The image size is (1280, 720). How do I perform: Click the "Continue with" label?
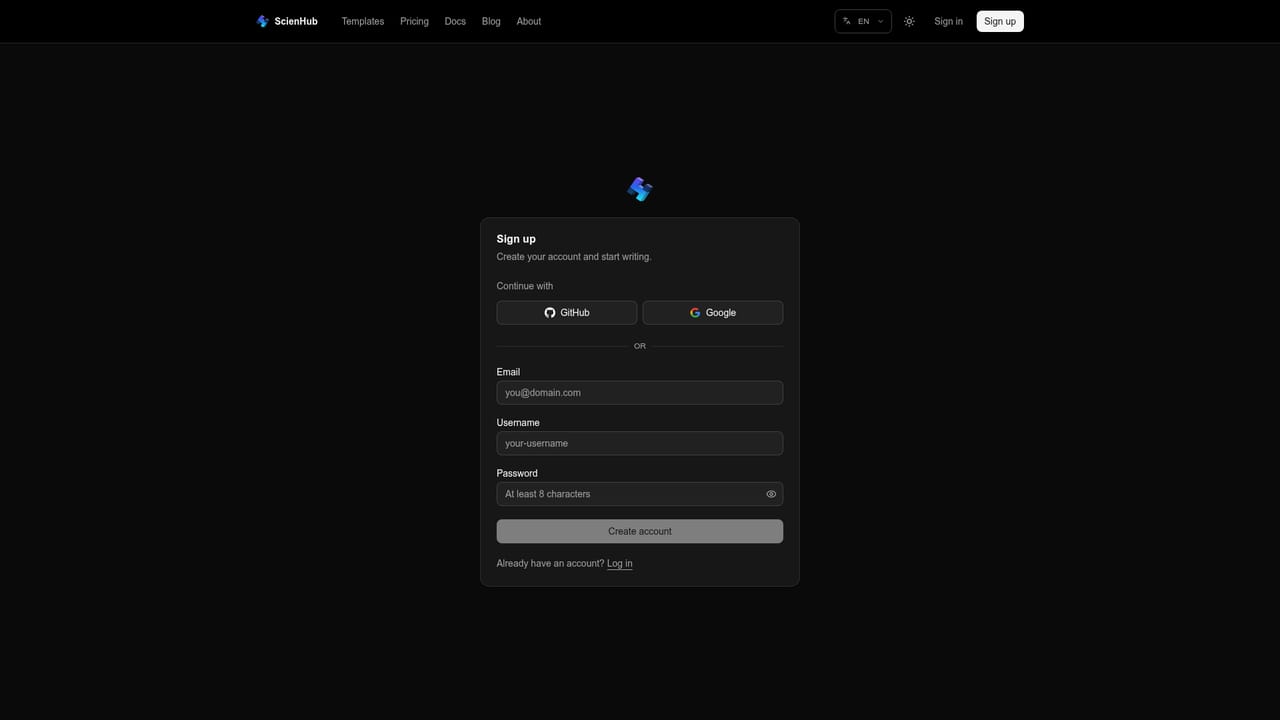pos(525,286)
